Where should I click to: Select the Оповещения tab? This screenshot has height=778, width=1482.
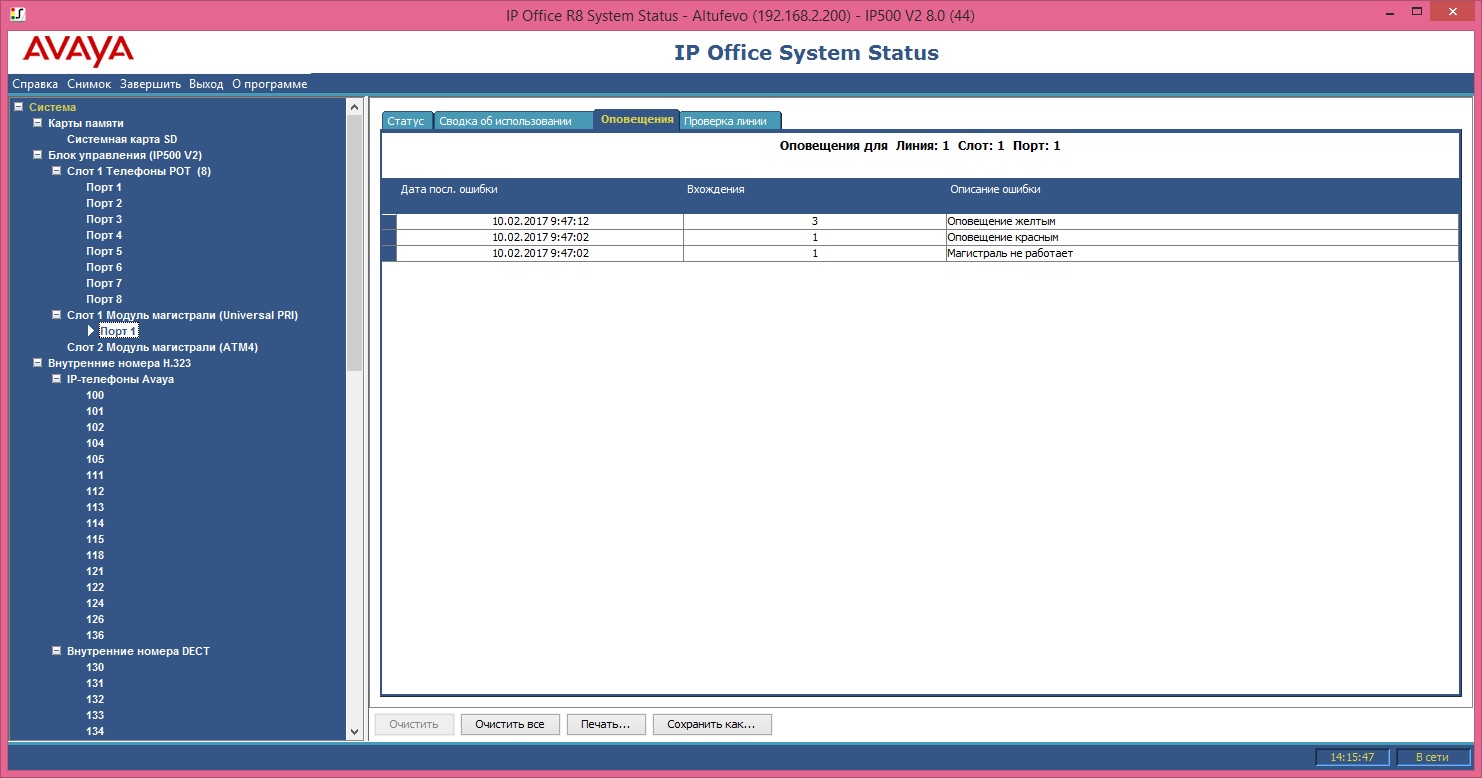(x=637, y=120)
